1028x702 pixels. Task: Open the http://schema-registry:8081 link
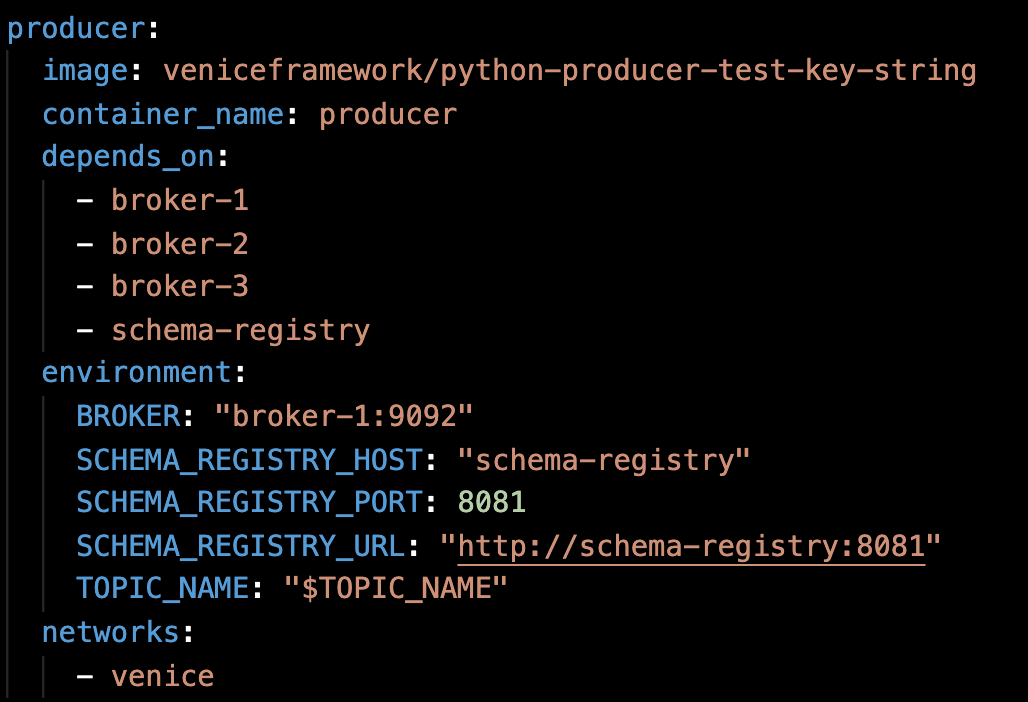point(691,546)
